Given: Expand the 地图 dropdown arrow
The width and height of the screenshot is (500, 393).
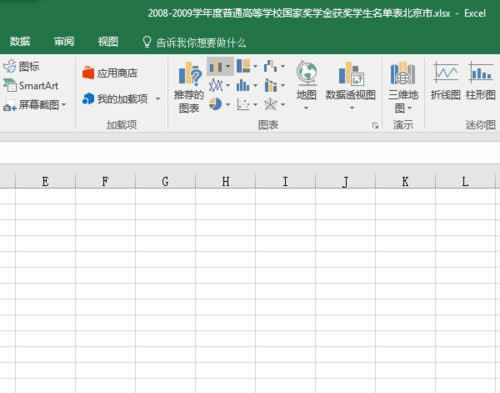Looking at the screenshot, I should pyautogui.click(x=306, y=108).
